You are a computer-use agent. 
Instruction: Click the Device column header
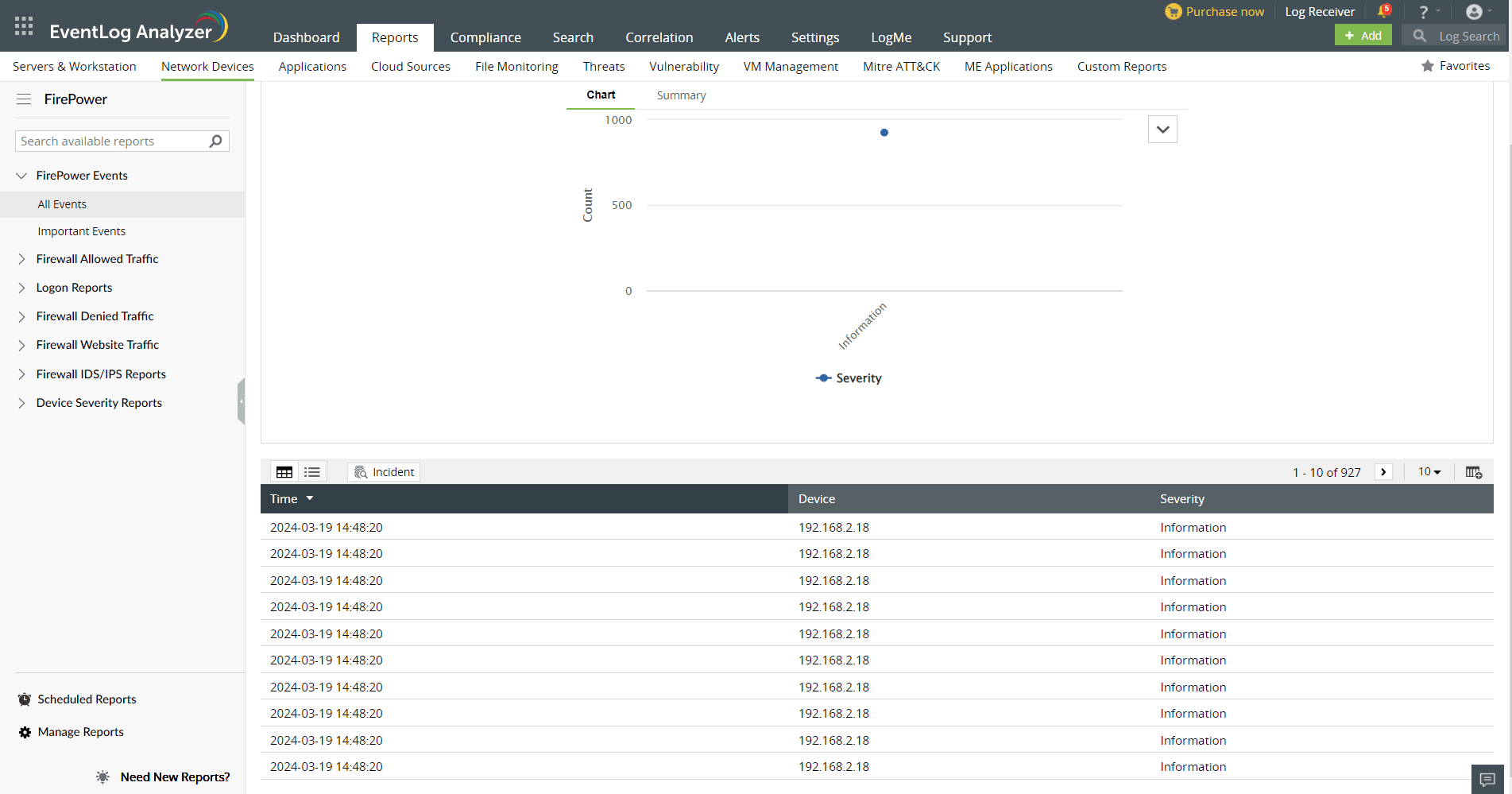point(817,499)
